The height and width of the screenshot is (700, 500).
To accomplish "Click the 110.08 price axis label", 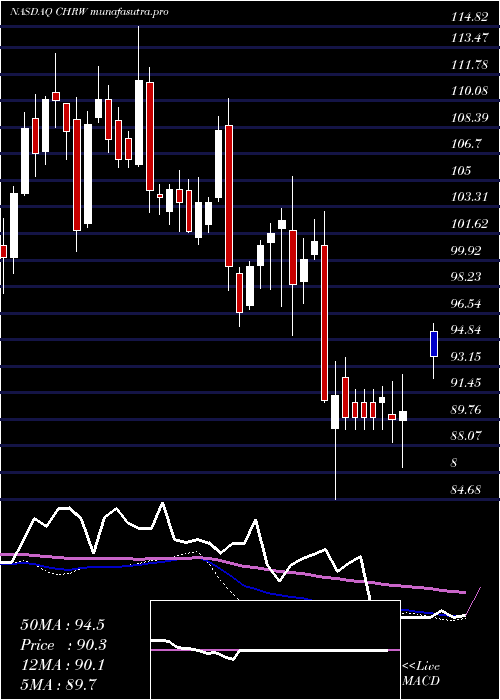I will [x=469, y=91].
